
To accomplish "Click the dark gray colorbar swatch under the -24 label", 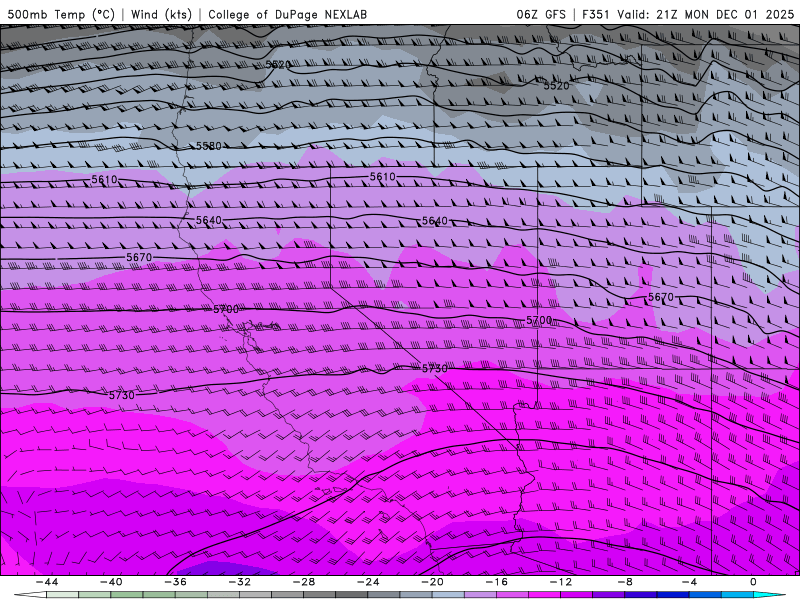I will [x=352, y=595].
